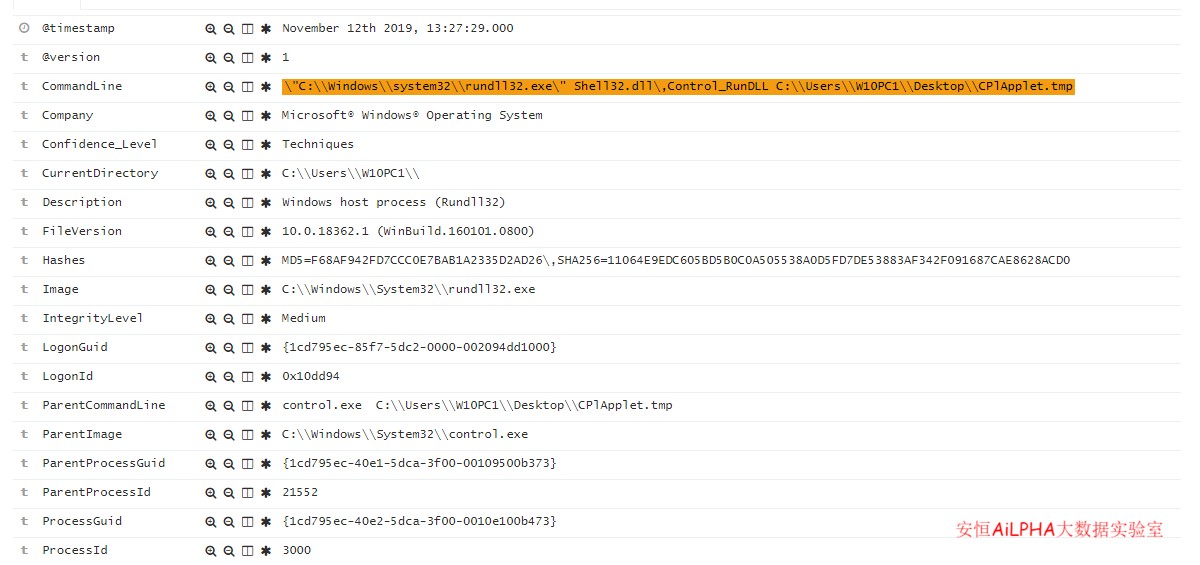The width and height of the screenshot is (1200, 565).
Task: Select the ParentProcessGuid field name
Action: (x=103, y=464)
